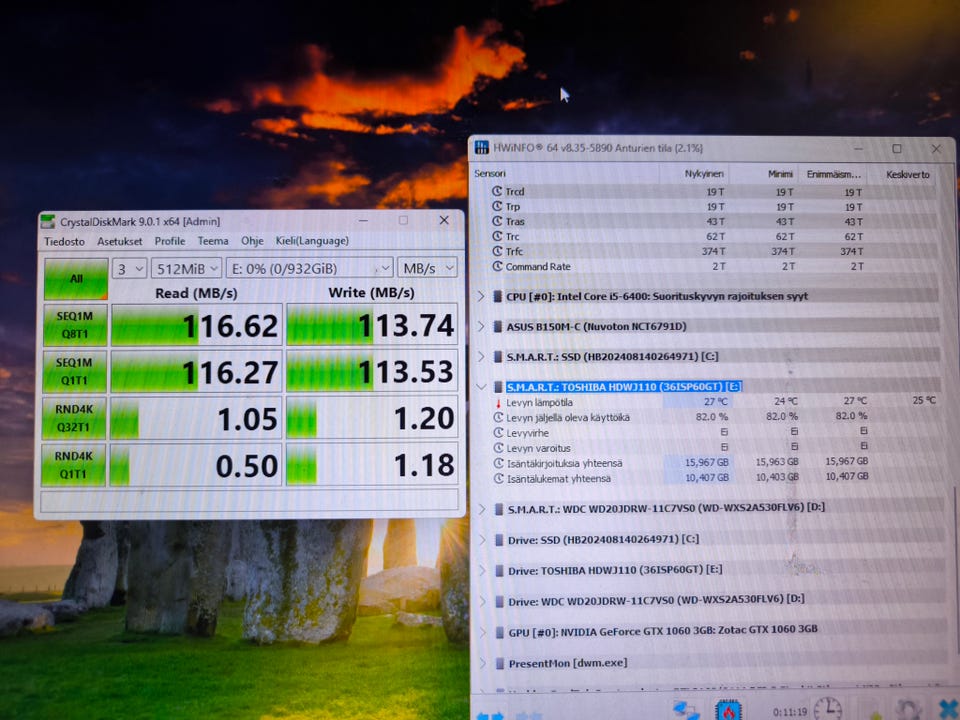This screenshot has width=960, height=720.
Task: Click the CPU flame icon in HWiNFO toolbar
Action: coord(729,710)
